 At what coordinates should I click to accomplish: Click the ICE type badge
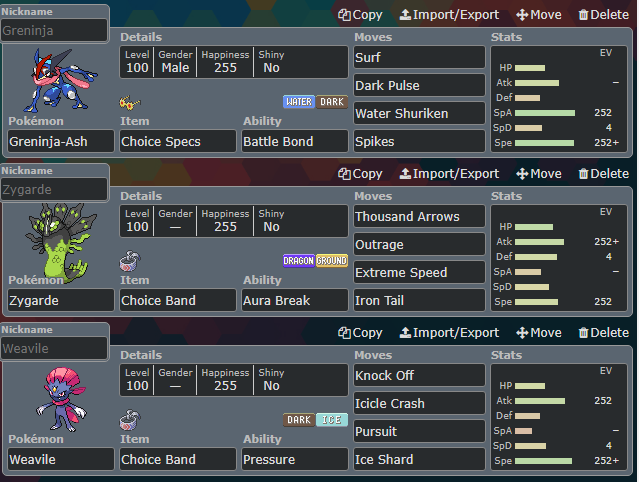(x=332, y=420)
